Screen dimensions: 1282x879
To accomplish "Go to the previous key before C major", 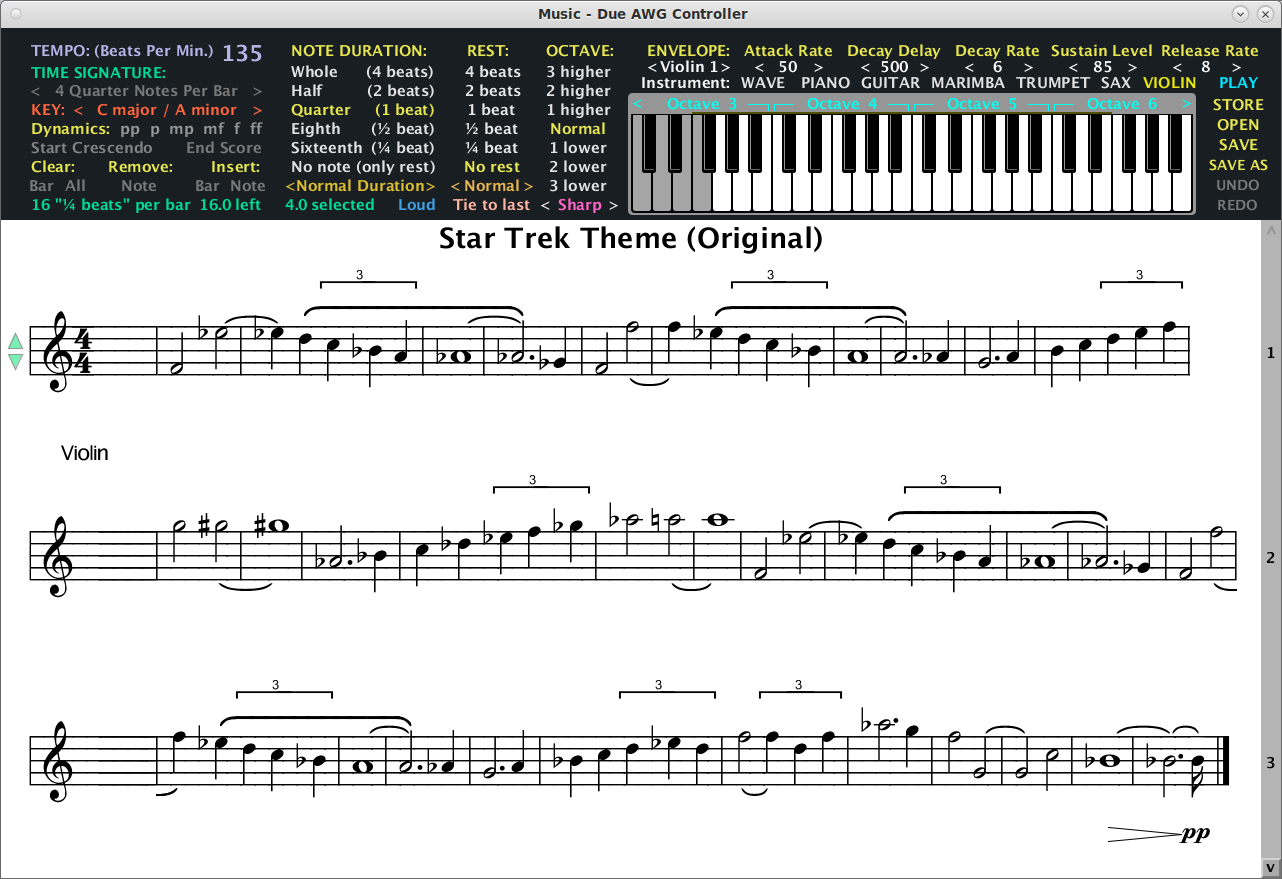I will (77, 110).
